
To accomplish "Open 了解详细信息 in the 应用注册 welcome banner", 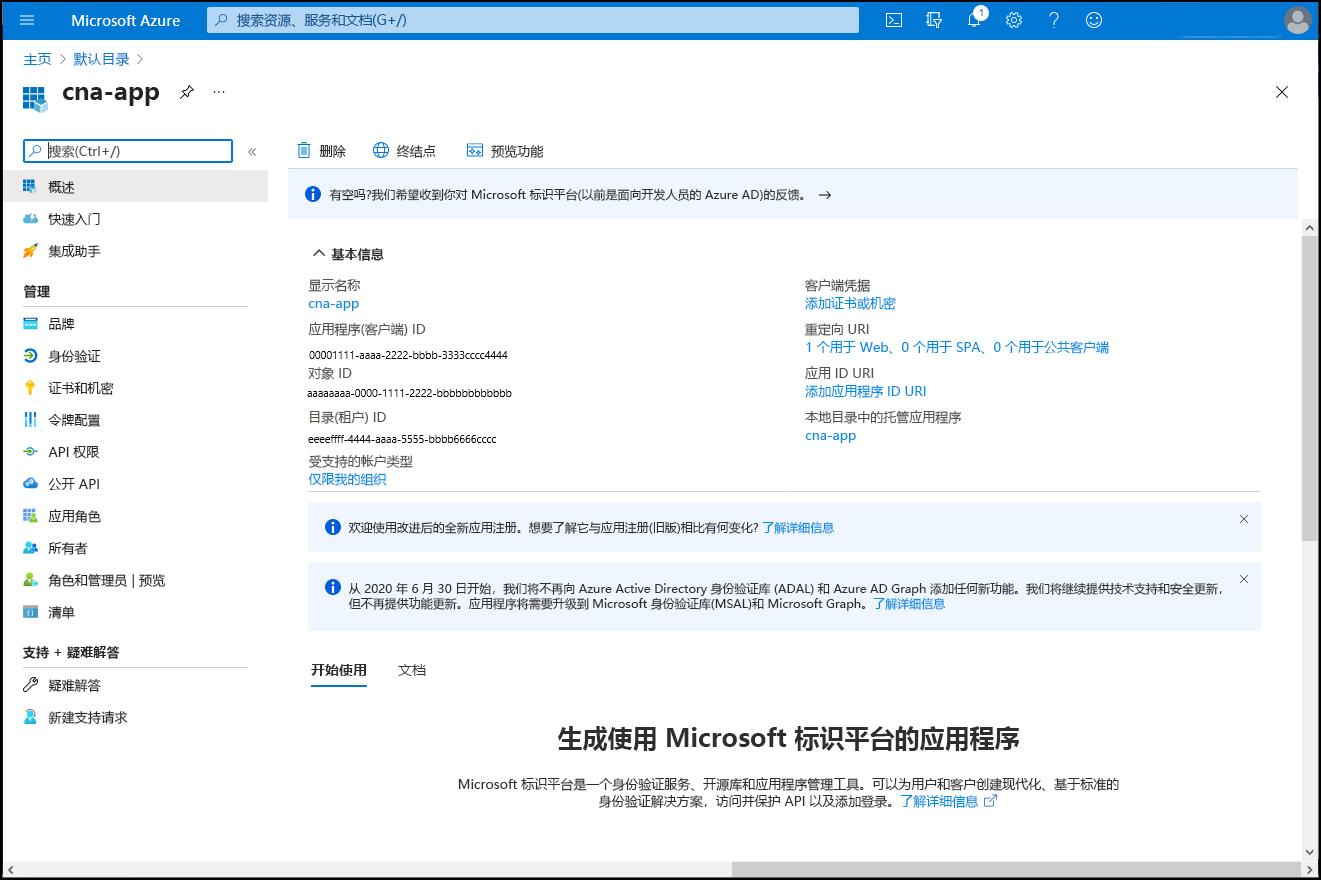I will (x=798, y=527).
